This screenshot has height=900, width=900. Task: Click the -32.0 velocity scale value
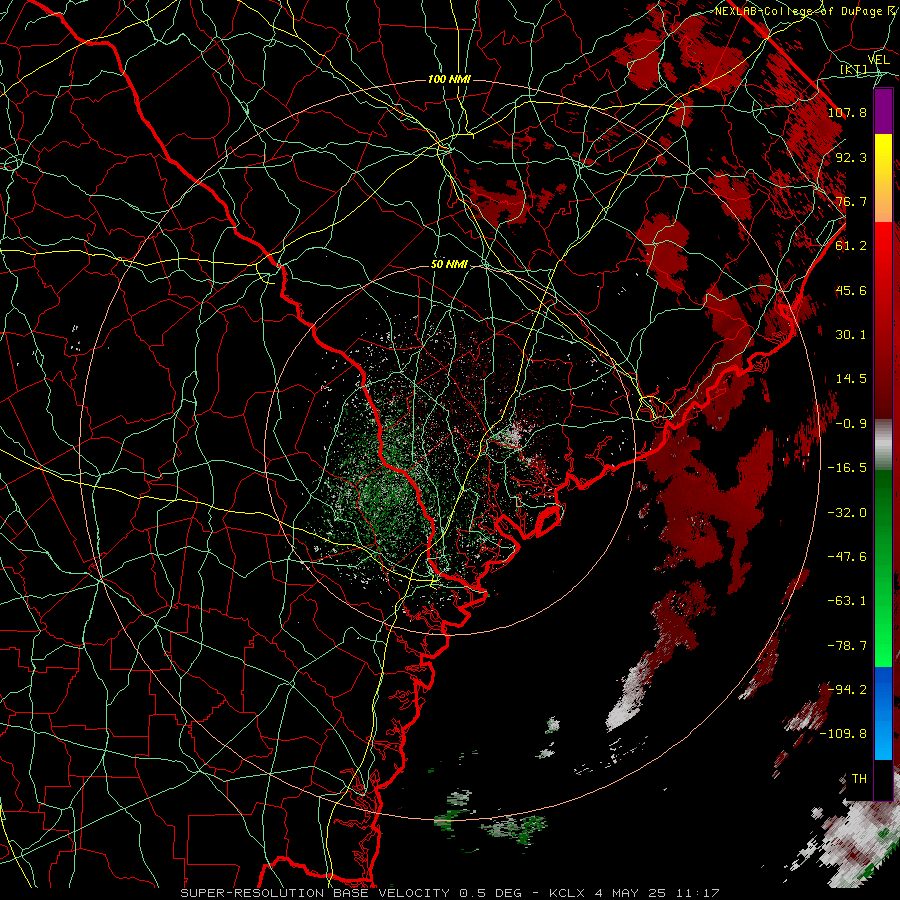[847, 513]
